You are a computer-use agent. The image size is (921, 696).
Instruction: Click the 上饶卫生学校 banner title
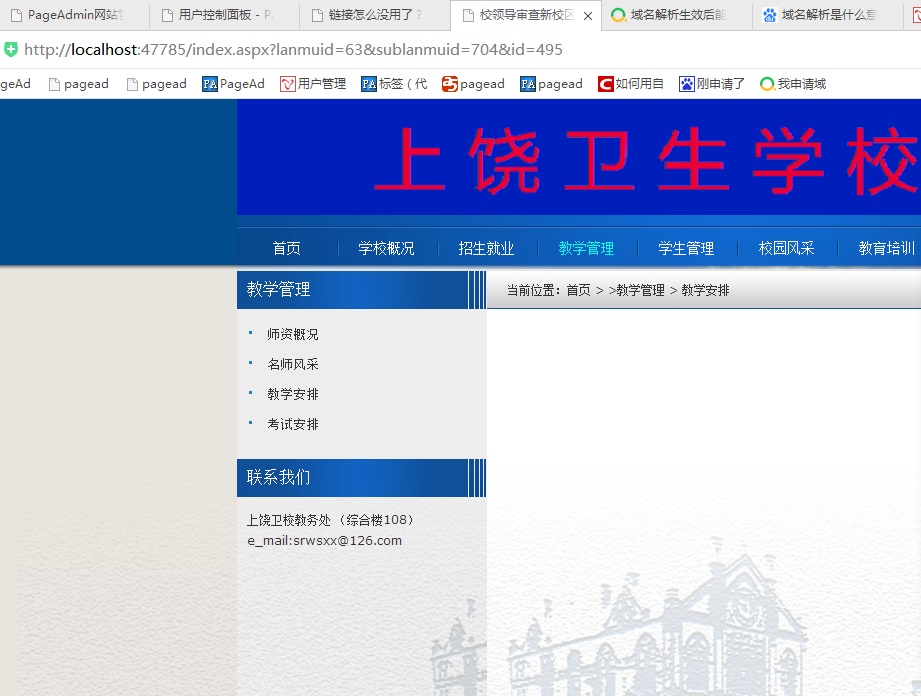tap(646, 160)
